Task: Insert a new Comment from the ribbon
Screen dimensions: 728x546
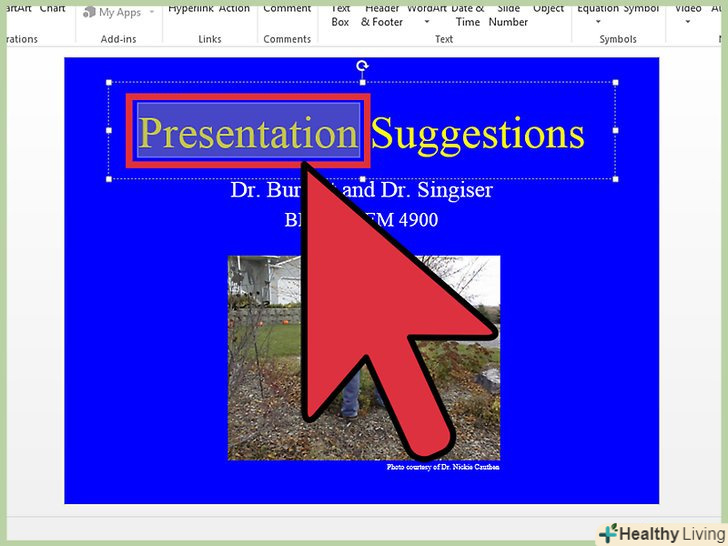Action: [x=287, y=8]
